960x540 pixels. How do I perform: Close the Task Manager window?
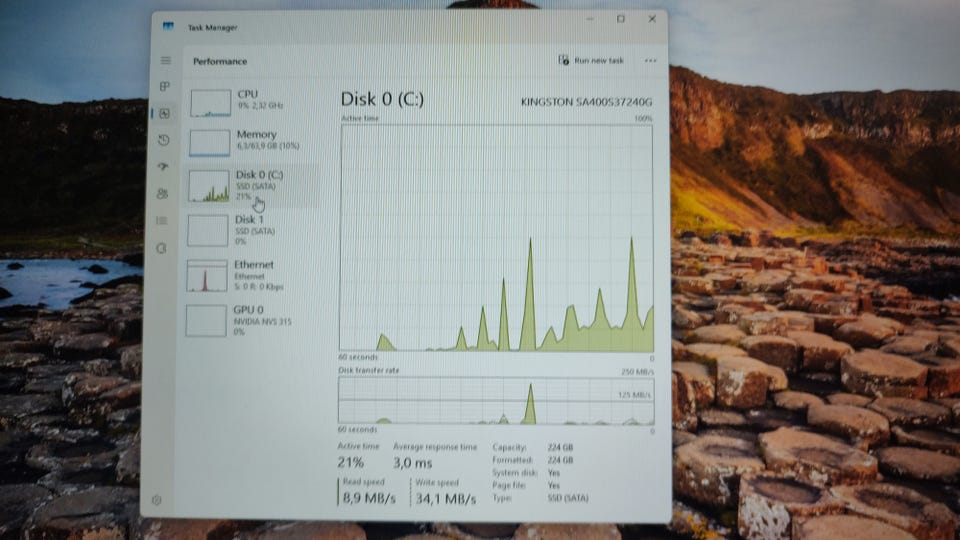[652, 19]
